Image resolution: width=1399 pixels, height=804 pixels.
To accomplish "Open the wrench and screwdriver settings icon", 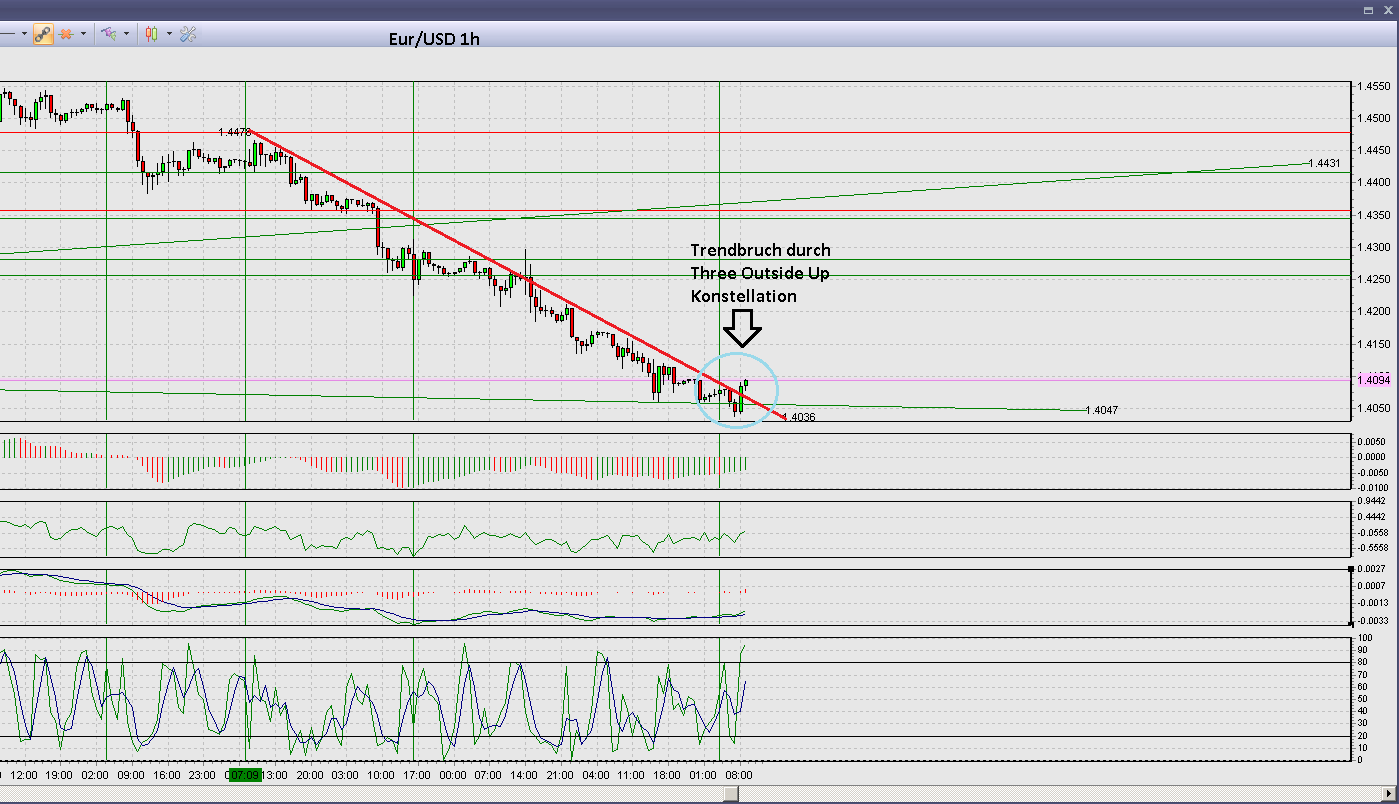I will point(188,34).
